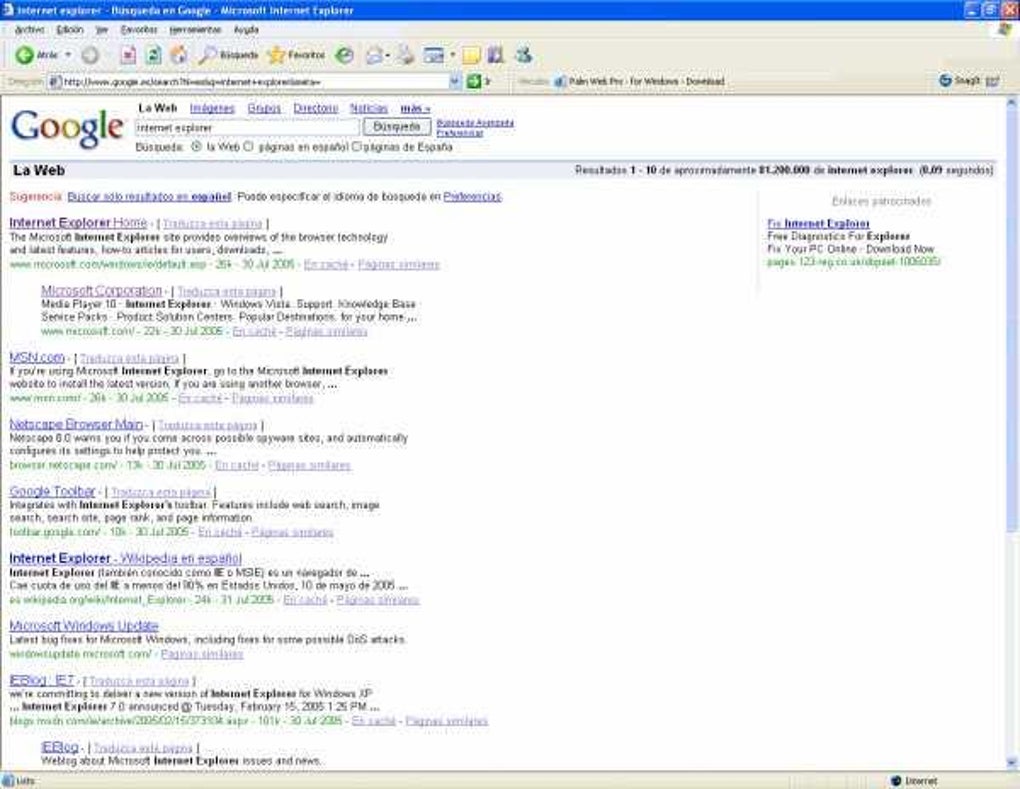This screenshot has height=789, width=1020.
Task: Click the Stop page loading icon
Action: [128, 55]
